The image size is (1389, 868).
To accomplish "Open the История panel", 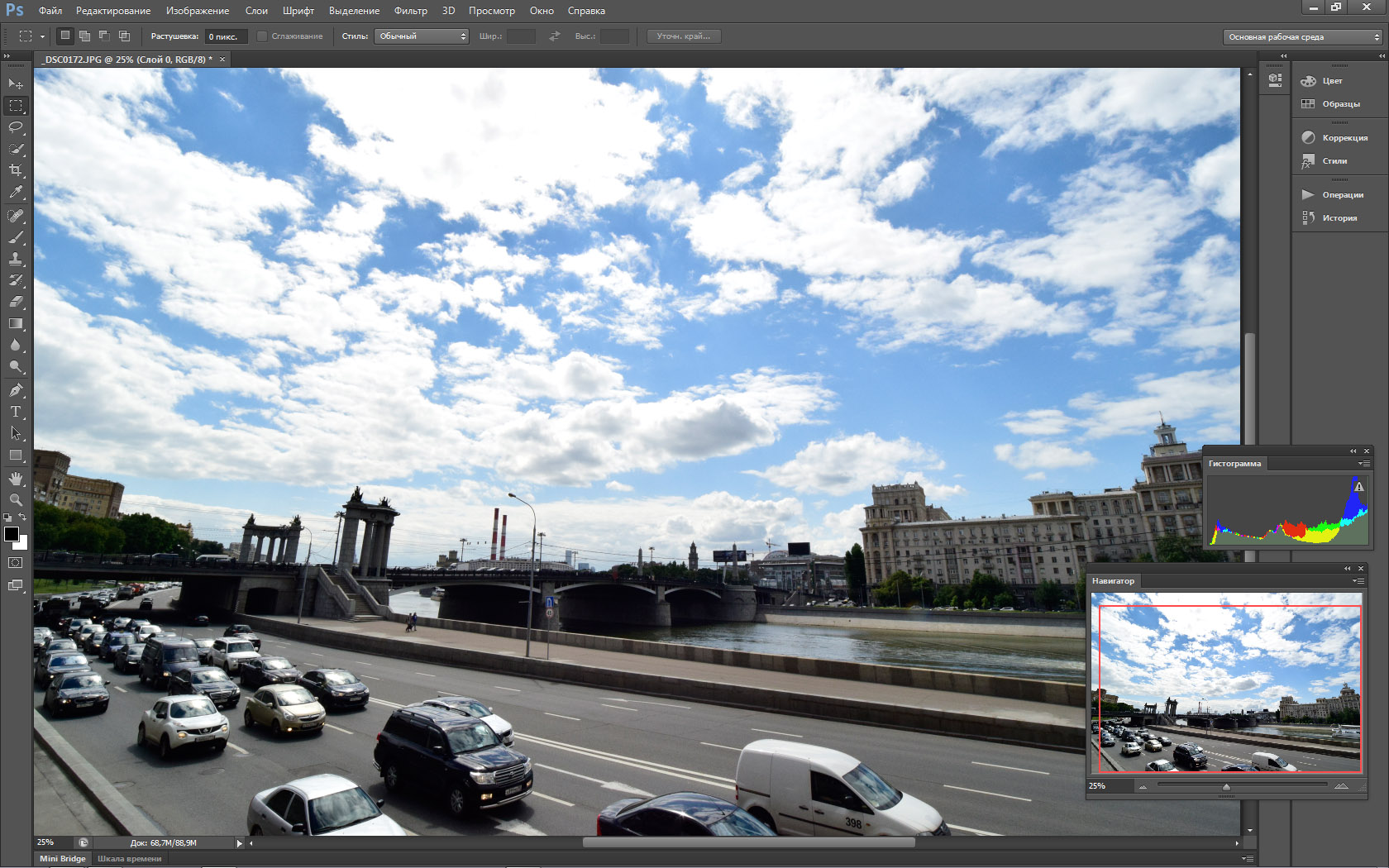I will (x=1332, y=218).
